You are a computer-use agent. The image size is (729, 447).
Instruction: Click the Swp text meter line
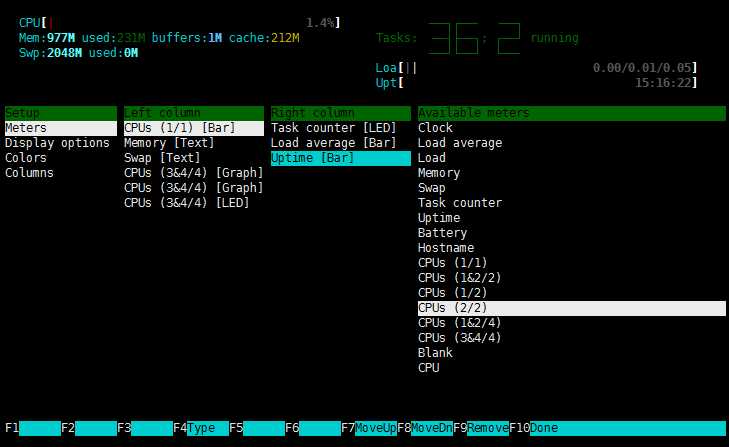pyautogui.click(x=78, y=53)
